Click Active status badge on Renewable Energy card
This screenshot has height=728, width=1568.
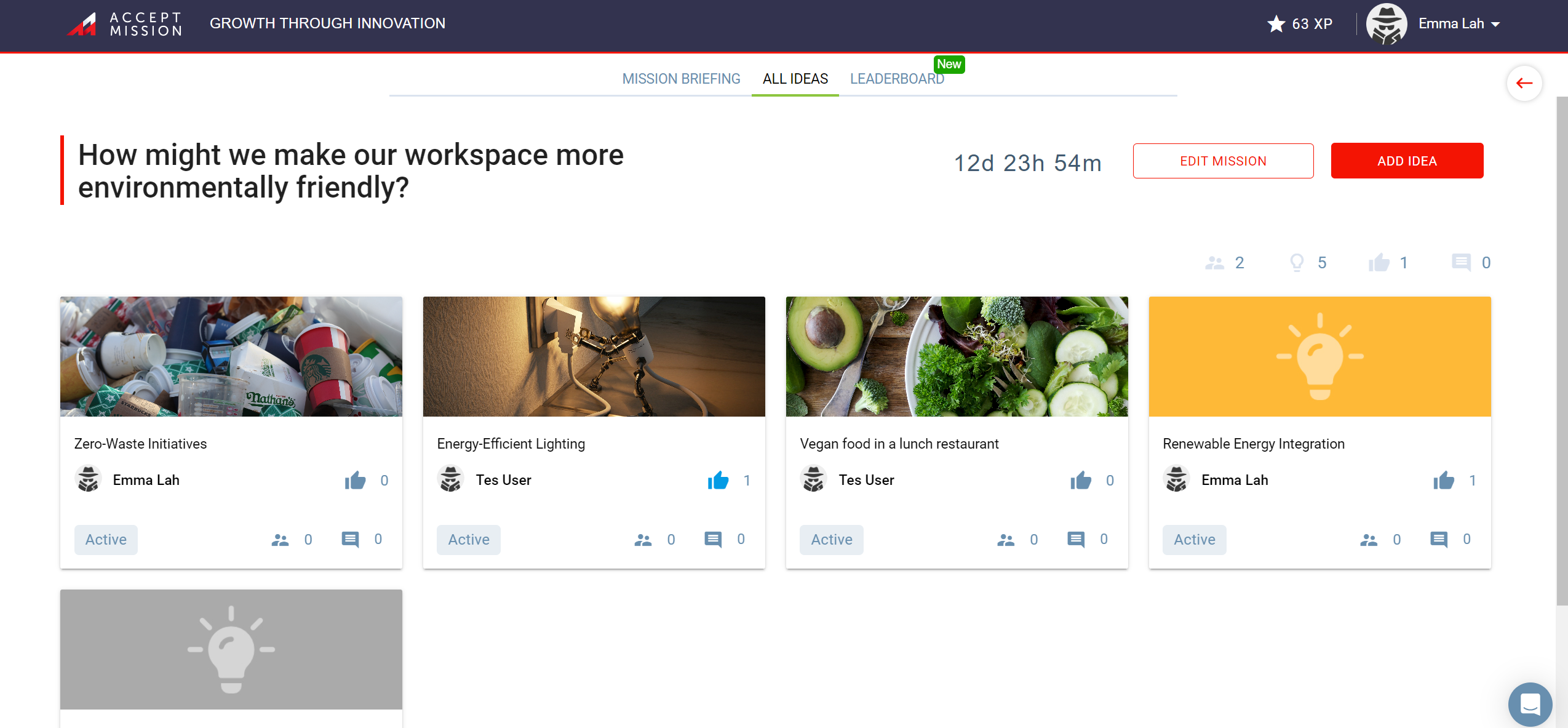coord(1195,540)
